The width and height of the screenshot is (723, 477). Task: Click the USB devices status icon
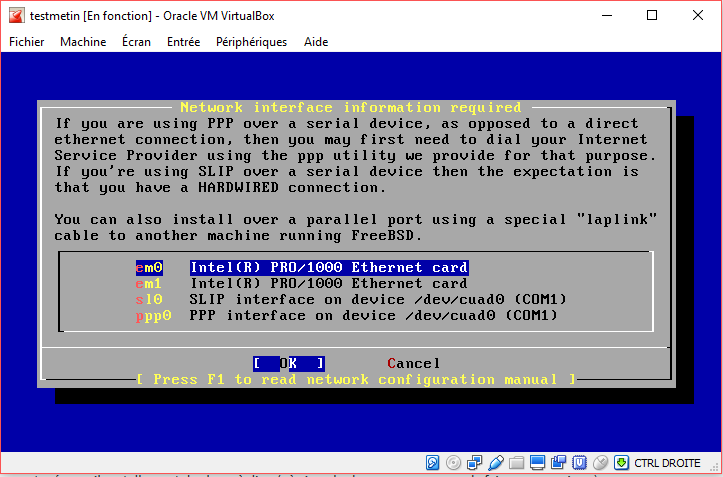point(496,462)
